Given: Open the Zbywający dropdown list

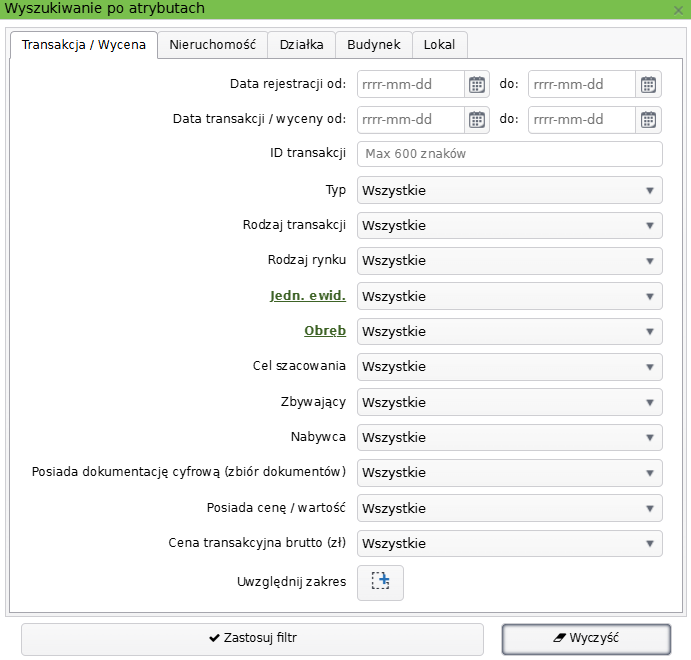Looking at the screenshot, I should coord(509,402).
